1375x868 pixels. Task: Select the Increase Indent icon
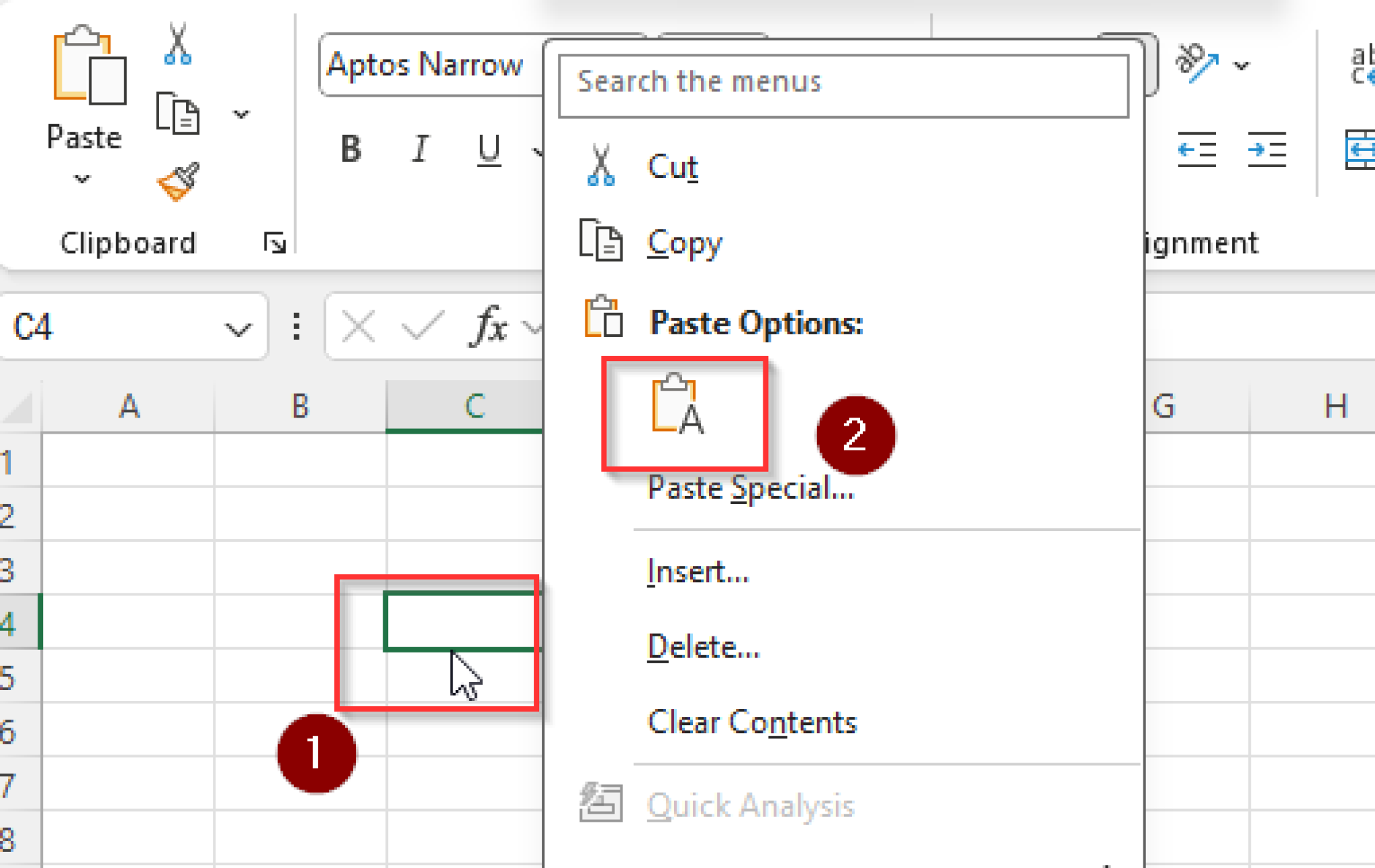click(x=1268, y=149)
